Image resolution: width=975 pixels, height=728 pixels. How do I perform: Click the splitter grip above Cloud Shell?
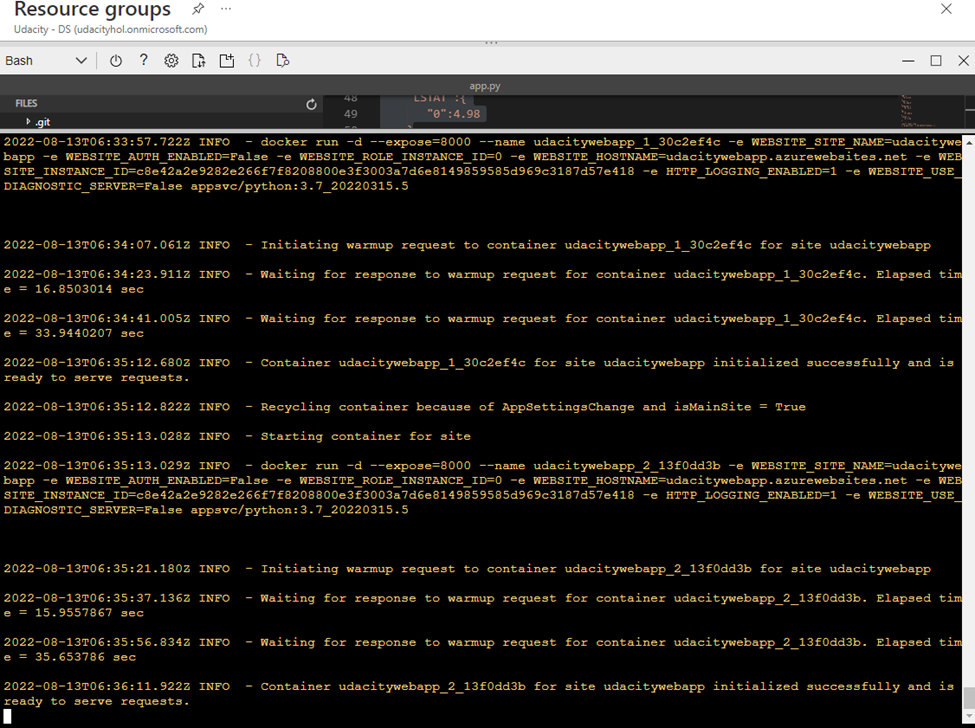[491, 43]
